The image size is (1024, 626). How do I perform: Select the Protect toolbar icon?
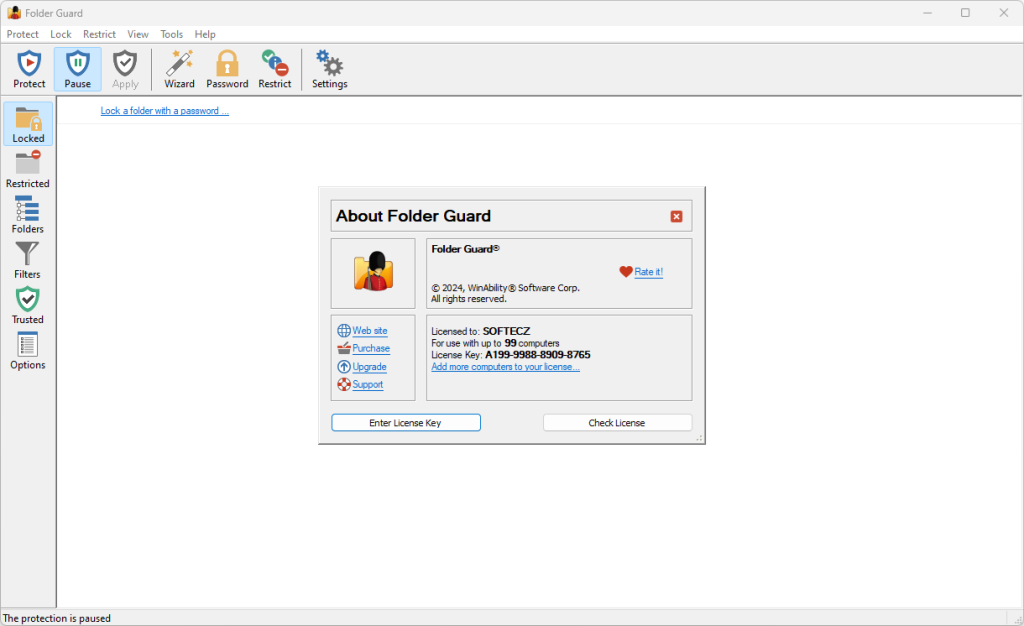[x=29, y=68]
